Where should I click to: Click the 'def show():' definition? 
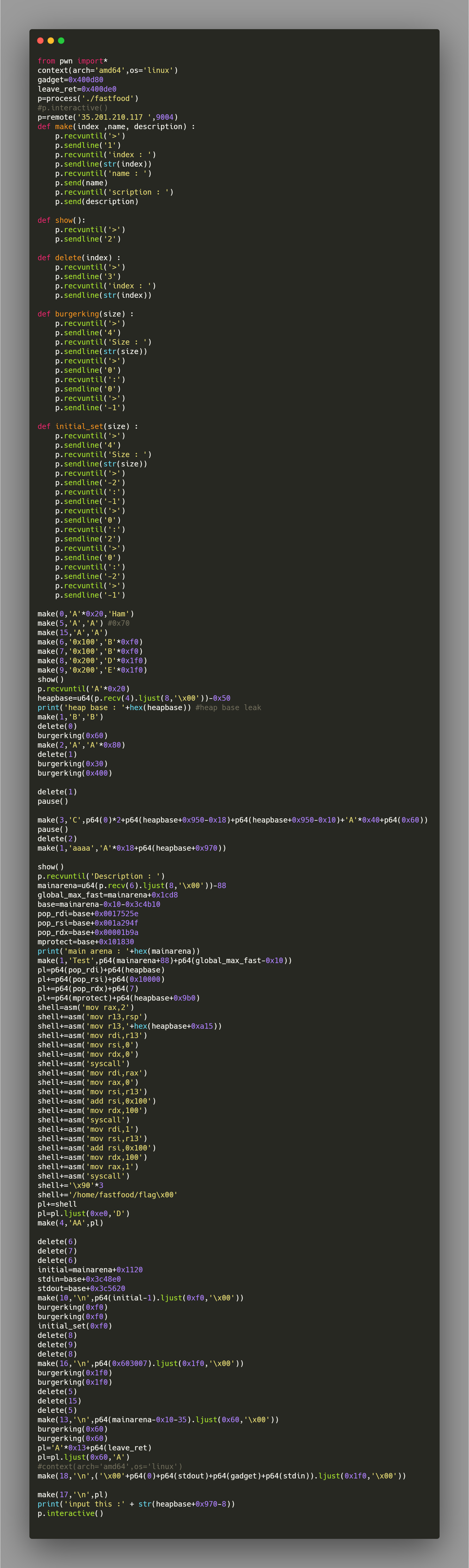[x=61, y=220]
